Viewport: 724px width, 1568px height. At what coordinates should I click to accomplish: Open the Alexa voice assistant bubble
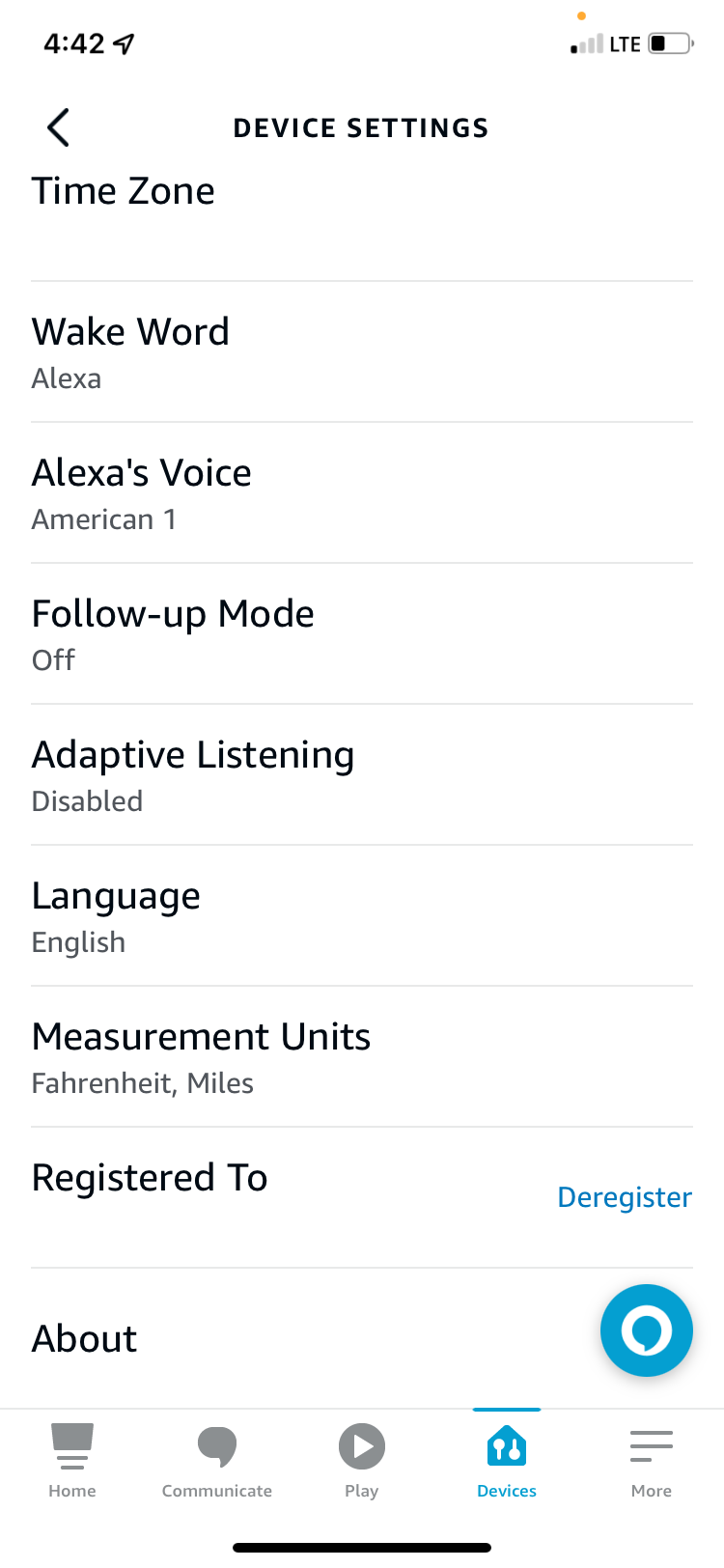[x=646, y=1330]
